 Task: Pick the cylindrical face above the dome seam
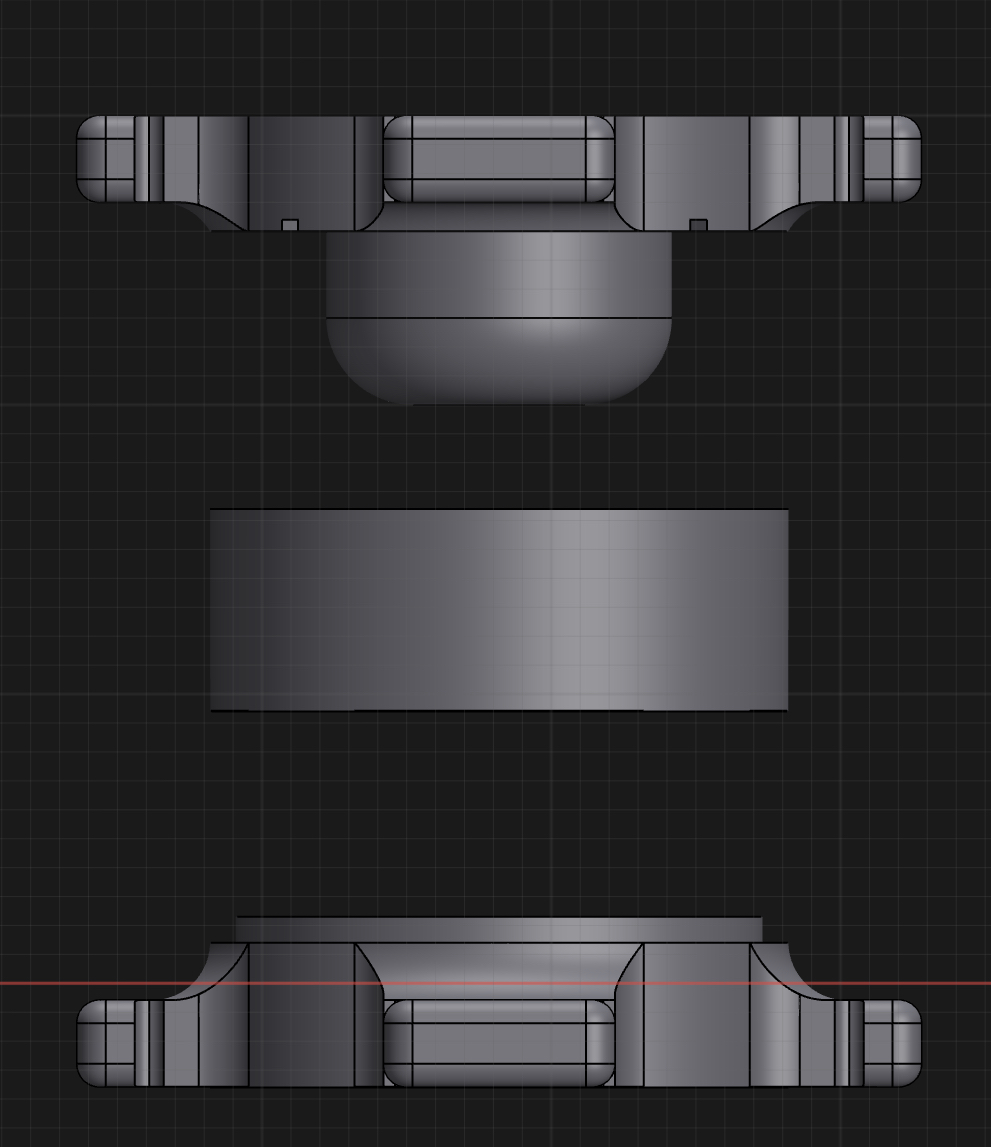point(499,275)
